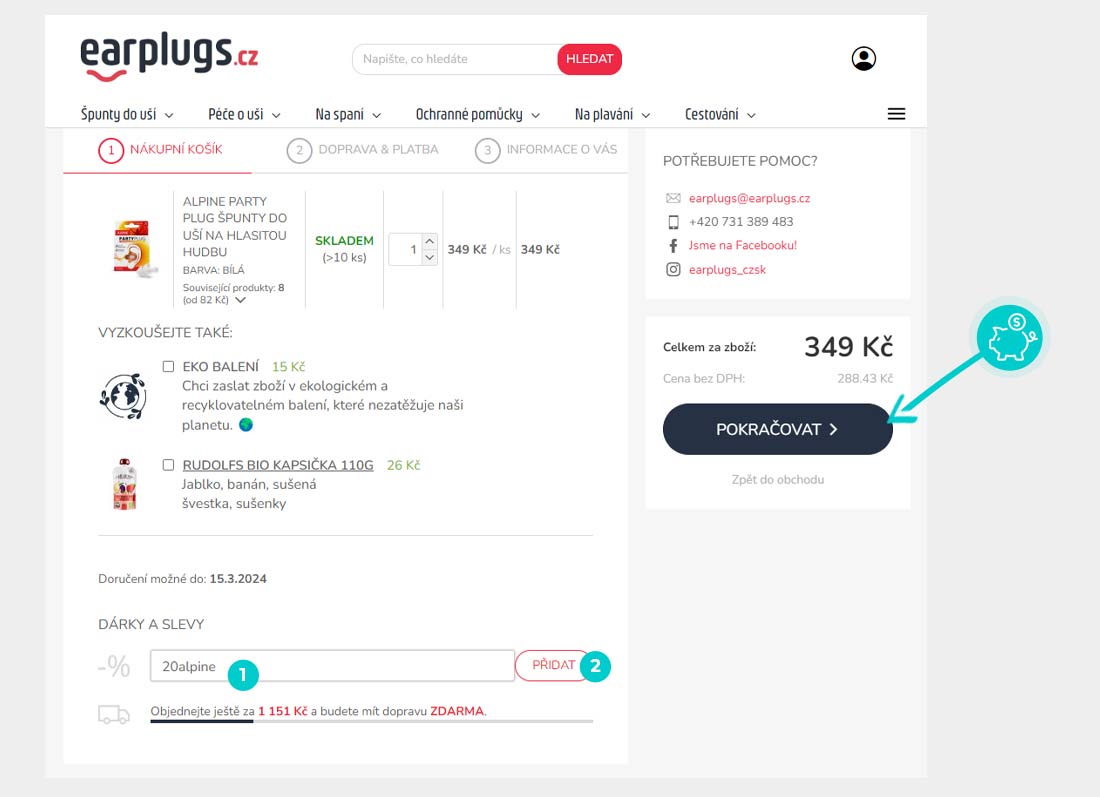Increase quantity with the up arrow
This screenshot has width=1100, height=797.
point(429,241)
